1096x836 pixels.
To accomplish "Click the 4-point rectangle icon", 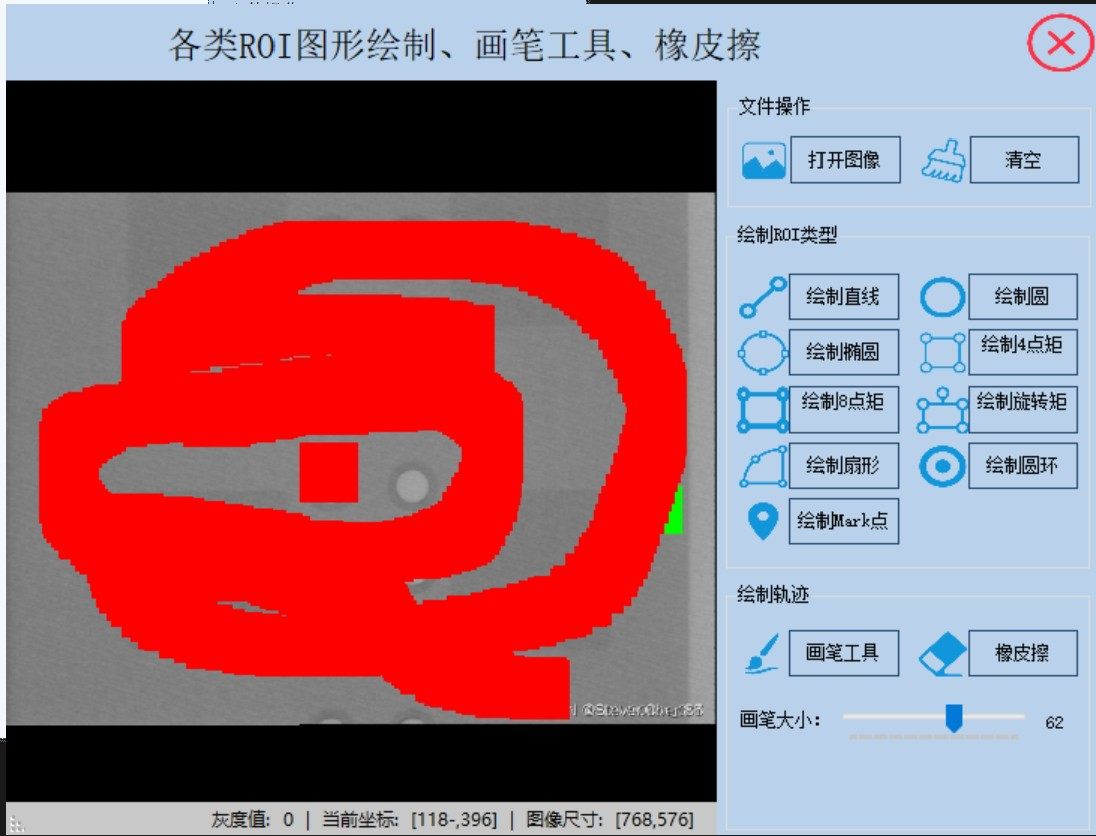I will click(x=943, y=352).
